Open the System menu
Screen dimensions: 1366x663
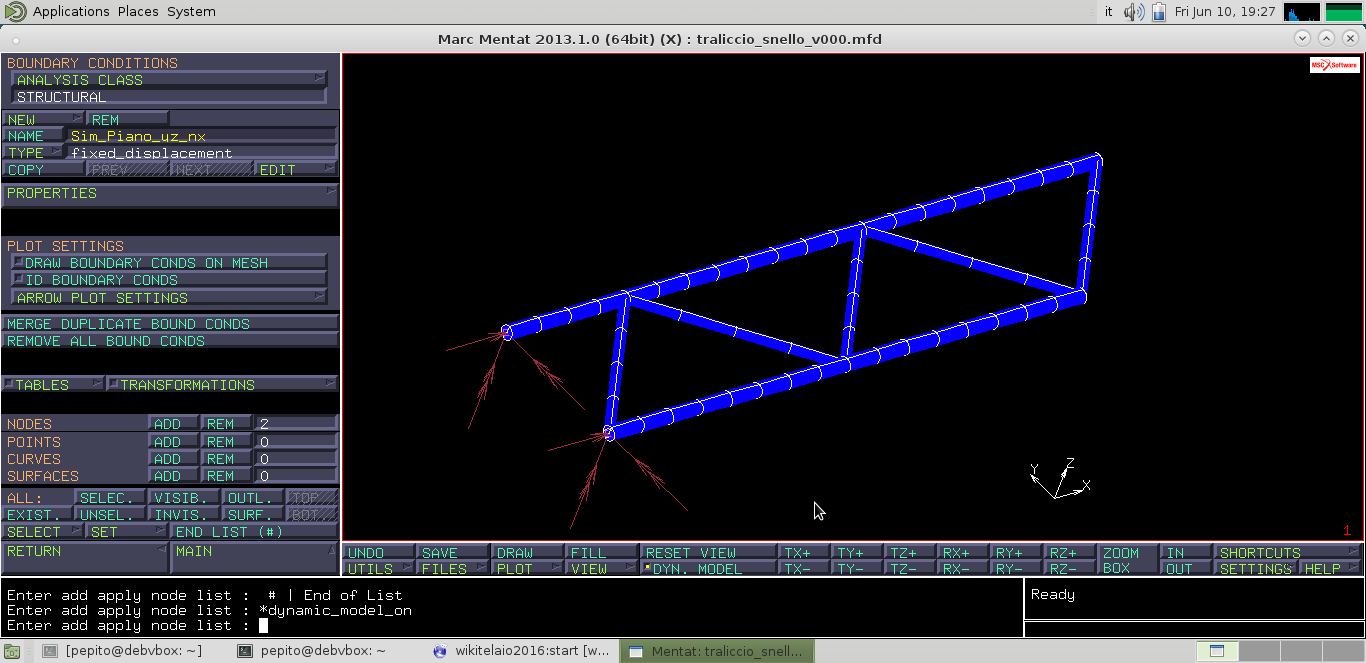tap(191, 12)
